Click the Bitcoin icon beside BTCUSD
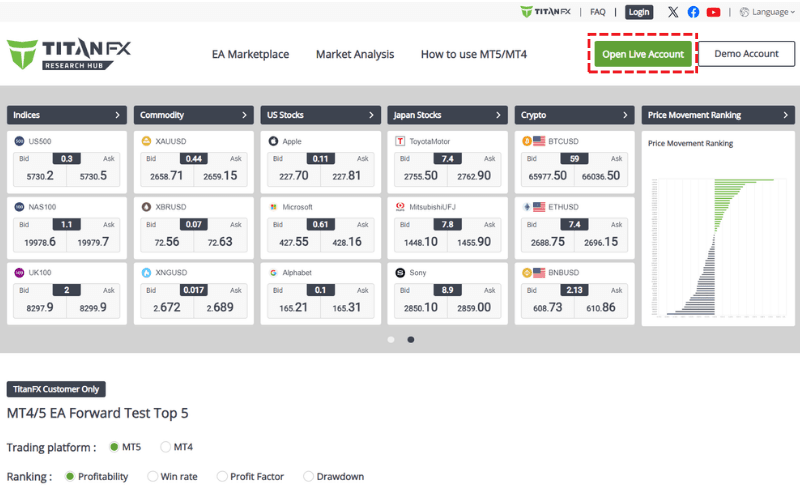Viewport: 800px width, 500px height. coord(527,141)
